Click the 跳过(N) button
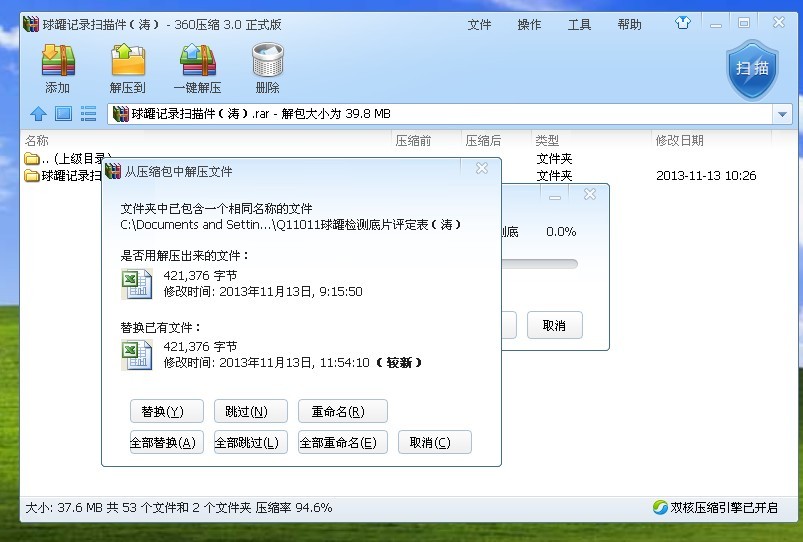Viewport: 803px width, 542px height. pos(251,411)
